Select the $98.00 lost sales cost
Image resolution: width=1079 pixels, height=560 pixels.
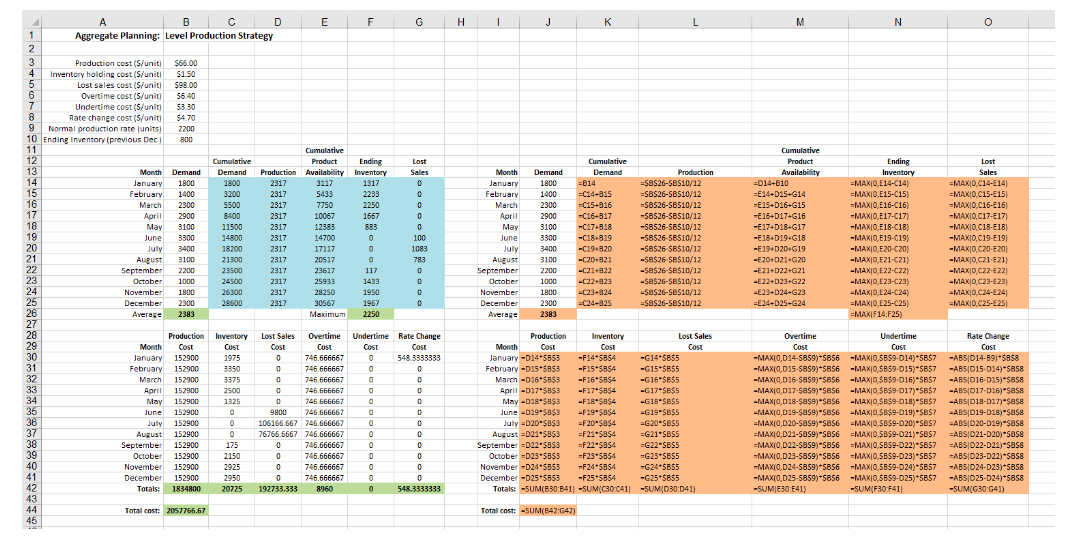(x=186, y=85)
